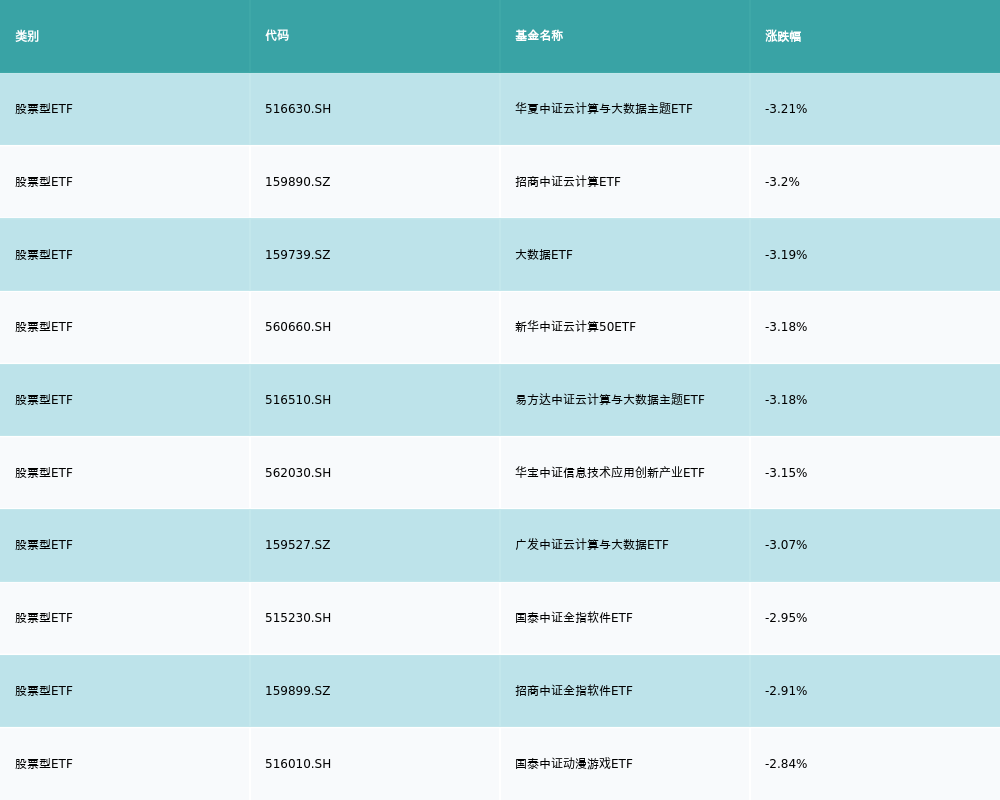This screenshot has height=800, width=1000.
Task: Select code 159739.SZ
Action: click(298, 255)
